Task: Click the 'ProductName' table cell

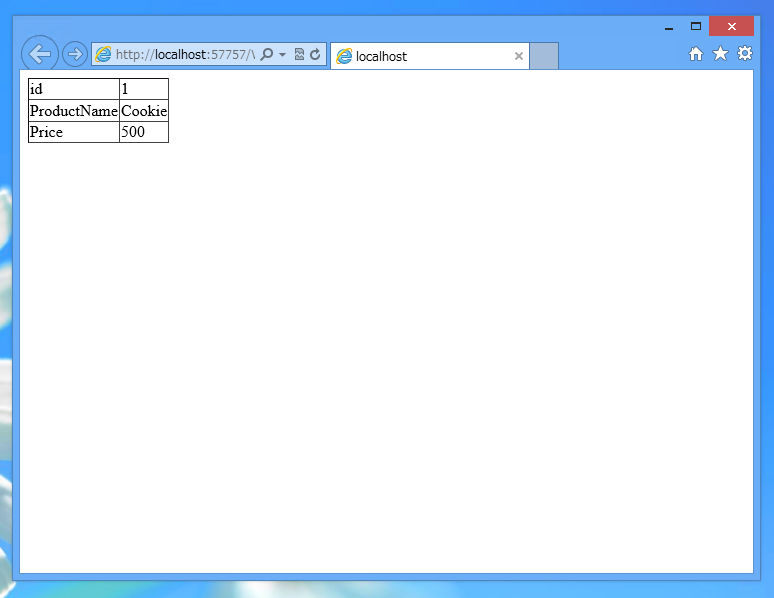Action: pos(74,111)
